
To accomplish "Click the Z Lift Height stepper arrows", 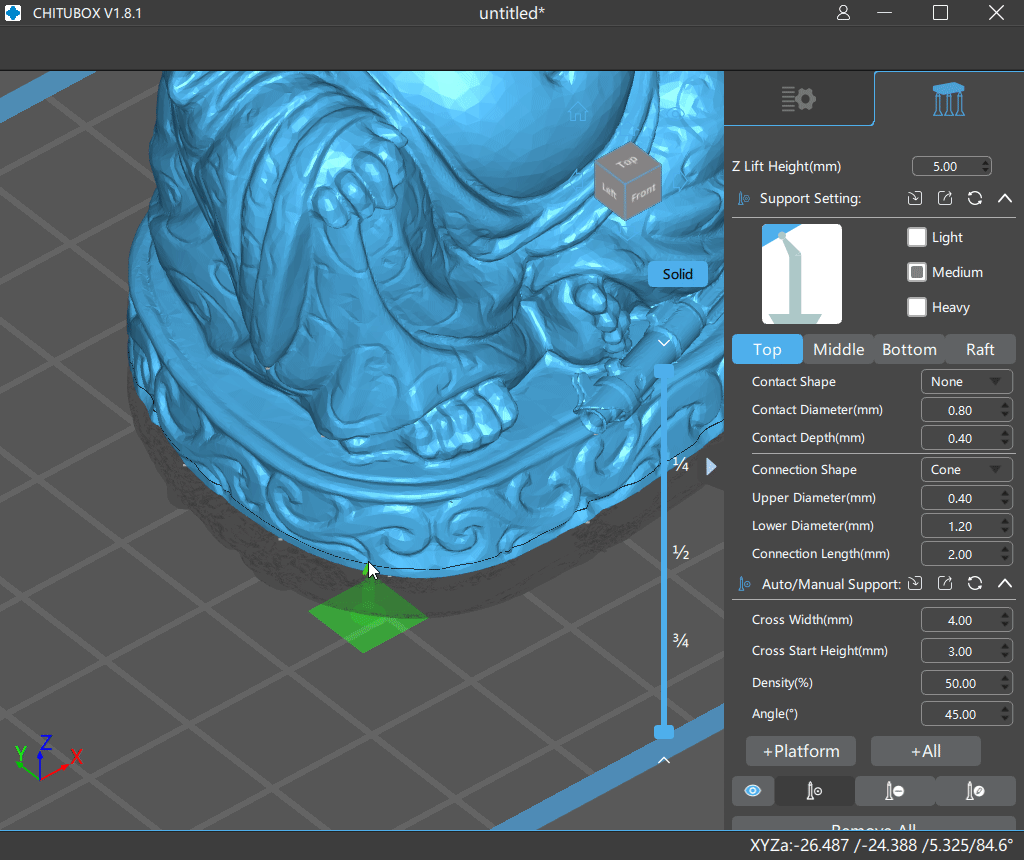I will pyautogui.click(x=985, y=167).
